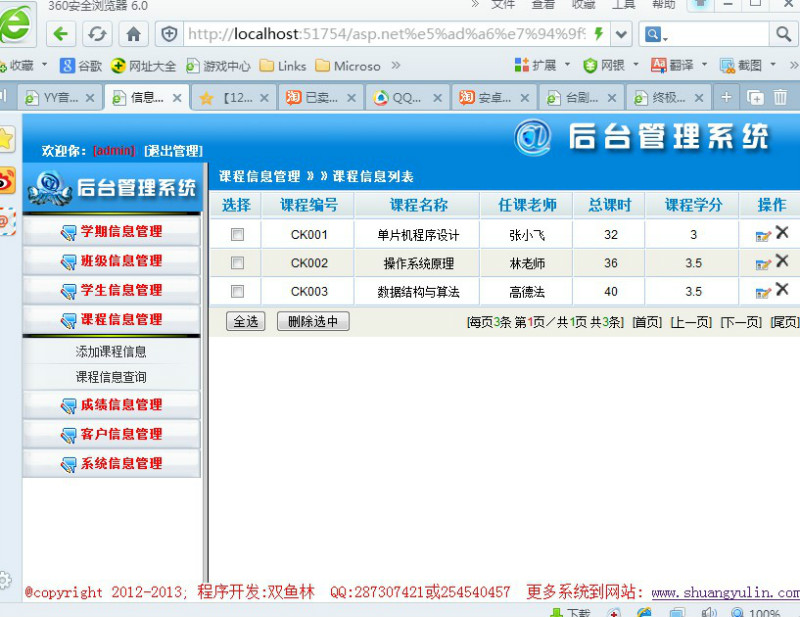Open 客户信息管理 sidebar section
Viewport: 800px width, 617px height.
tap(112, 434)
